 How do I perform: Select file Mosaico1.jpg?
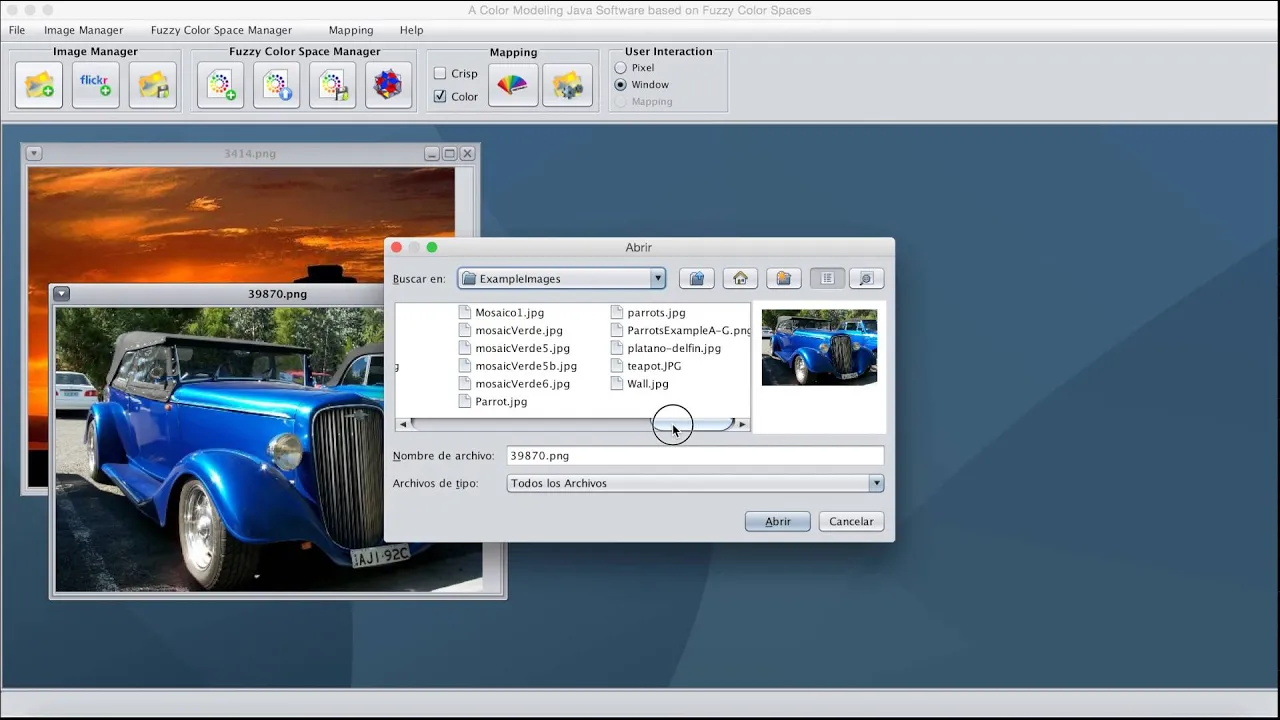(501, 313)
